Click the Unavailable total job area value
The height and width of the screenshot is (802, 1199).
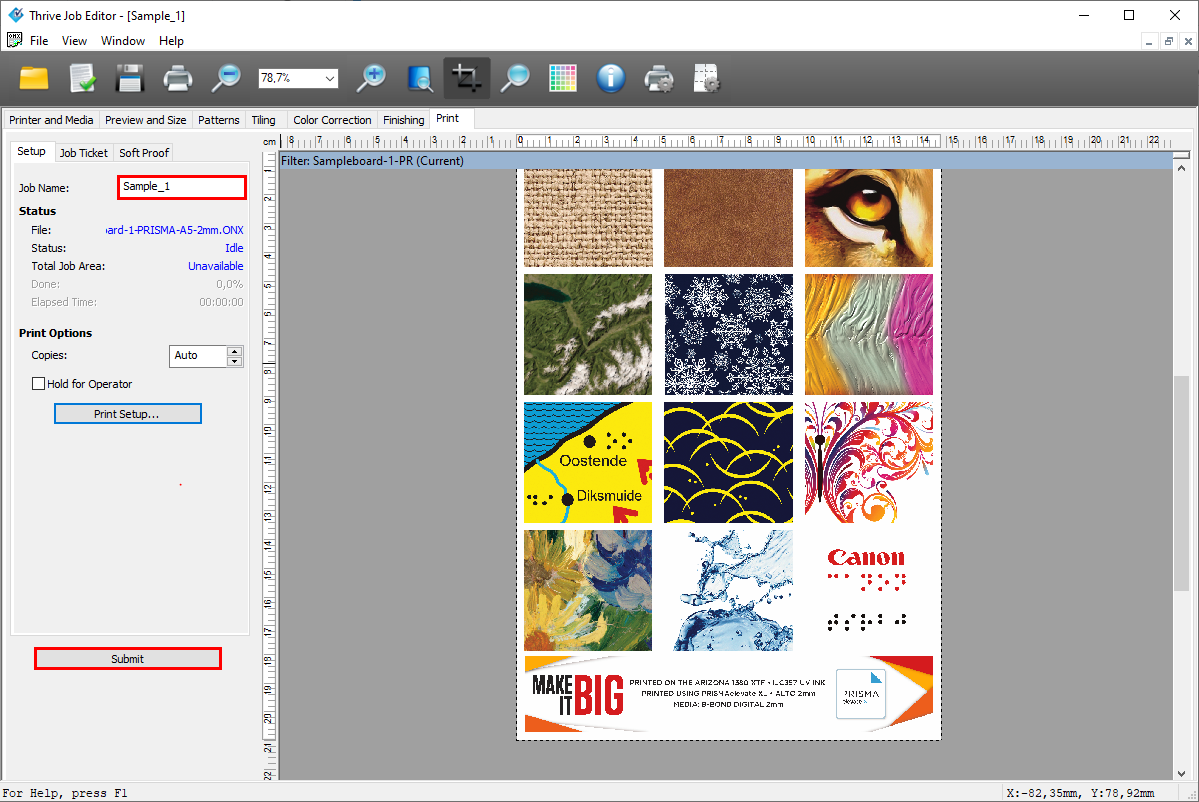[x=216, y=266]
